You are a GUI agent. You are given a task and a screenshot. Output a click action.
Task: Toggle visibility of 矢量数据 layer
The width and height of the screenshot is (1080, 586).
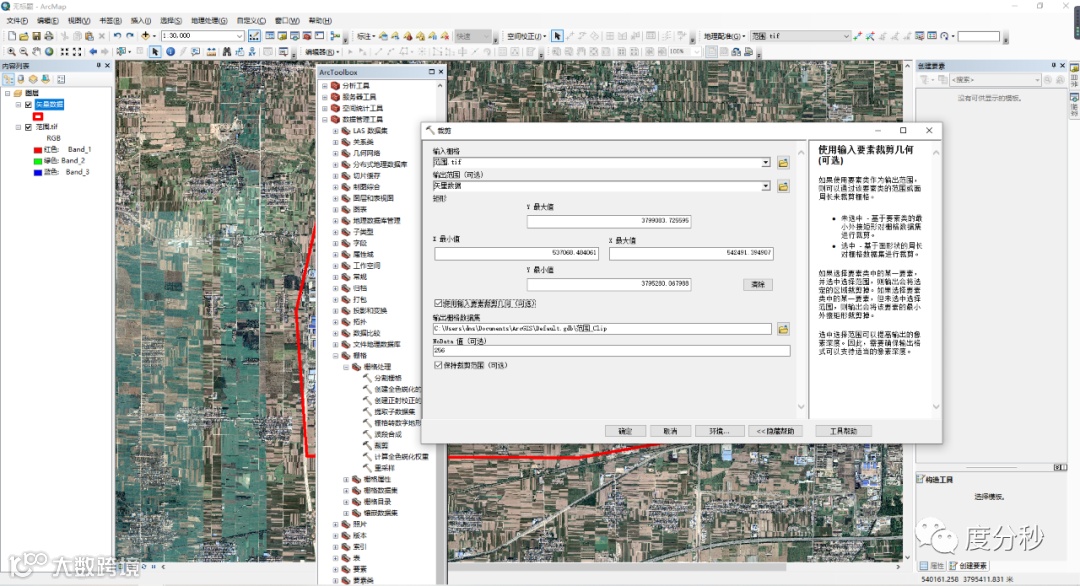[x=28, y=105]
